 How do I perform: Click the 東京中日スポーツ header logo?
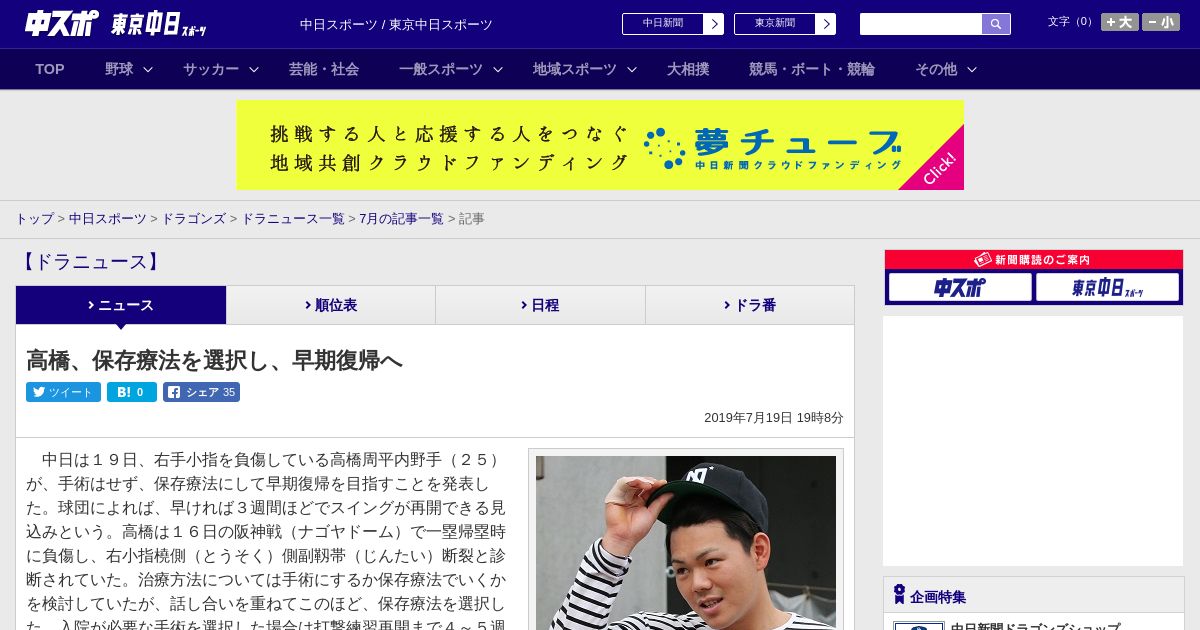click(x=159, y=24)
